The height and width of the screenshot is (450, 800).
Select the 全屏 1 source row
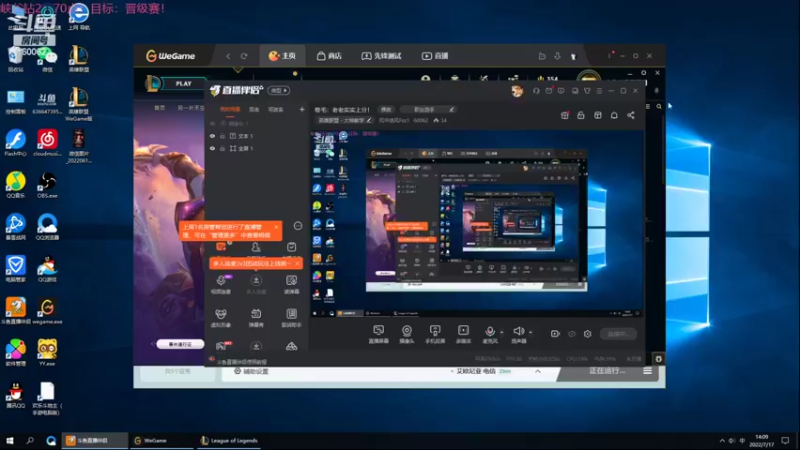258,148
